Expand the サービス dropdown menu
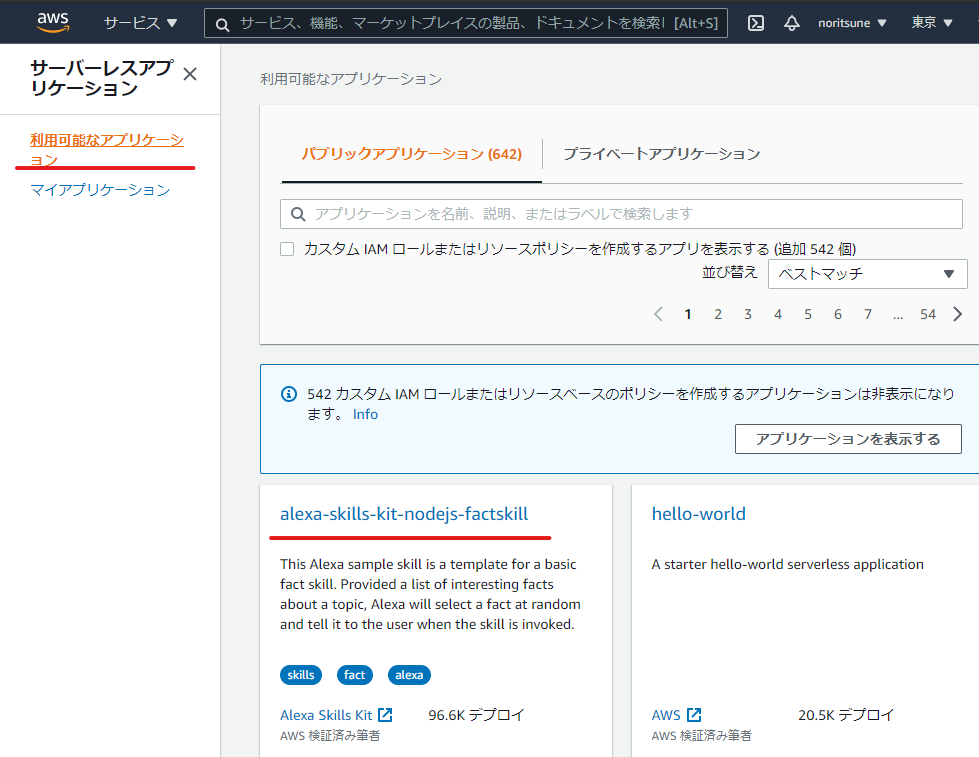This screenshot has height=757, width=979. (x=140, y=23)
